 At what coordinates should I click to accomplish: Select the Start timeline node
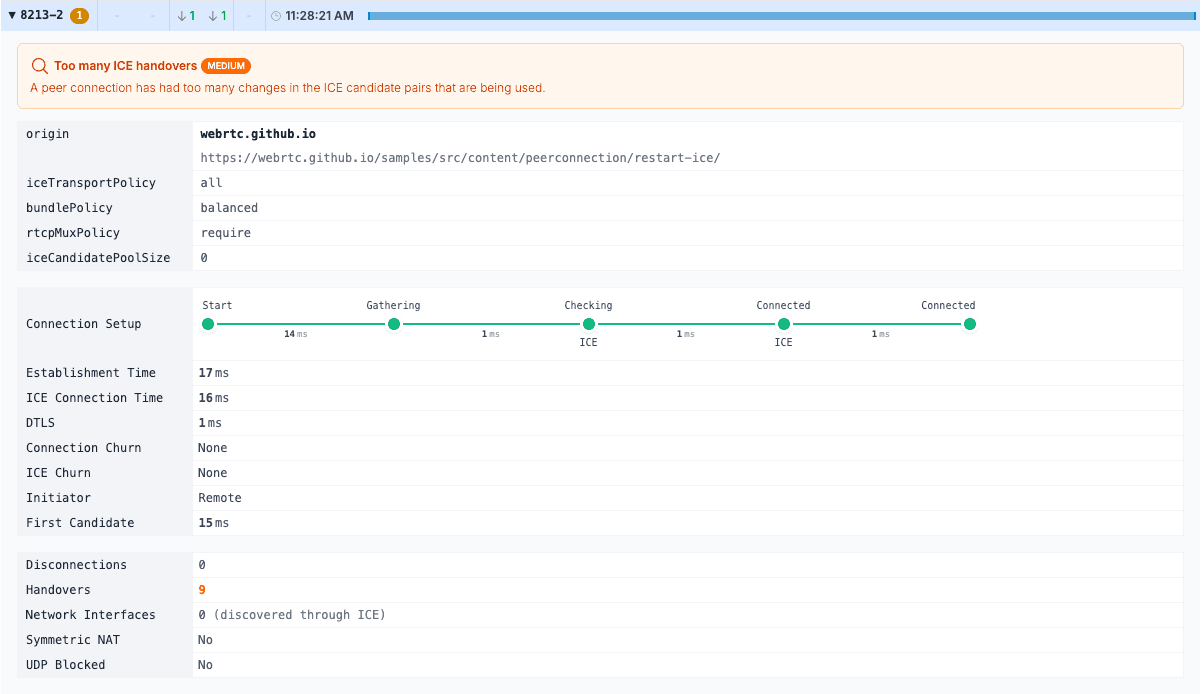tap(208, 324)
